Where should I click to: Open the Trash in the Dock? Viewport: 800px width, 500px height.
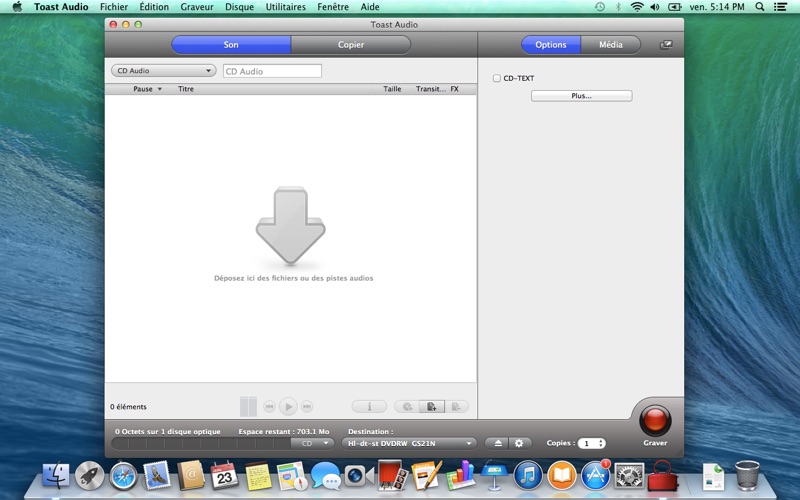(x=747, y=475)
